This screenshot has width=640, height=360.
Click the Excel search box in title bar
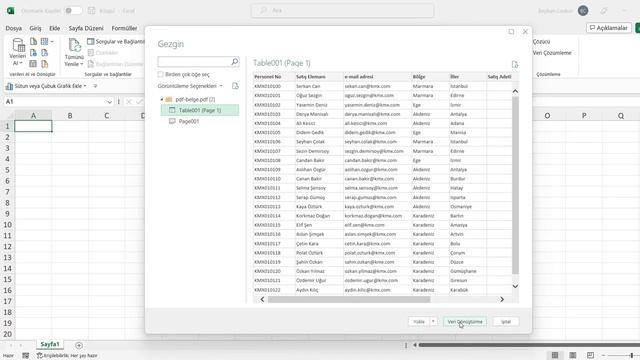tap(342, 11)
